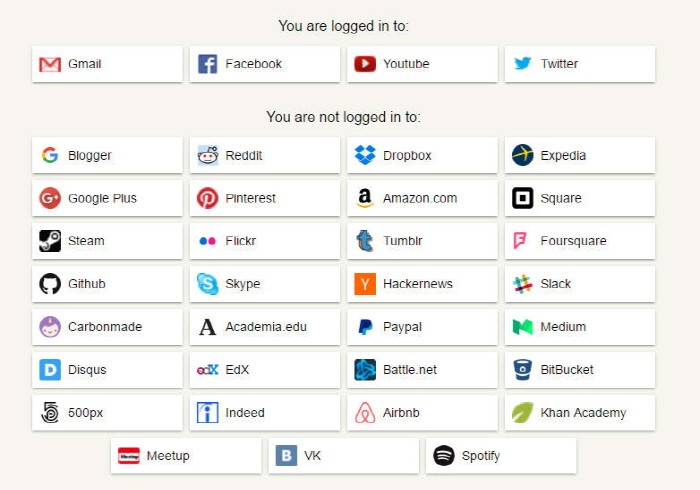The width and height of the screenshot is (700, 490).
Task: Open the Khan Academy tile
Action: click(580, 413)
